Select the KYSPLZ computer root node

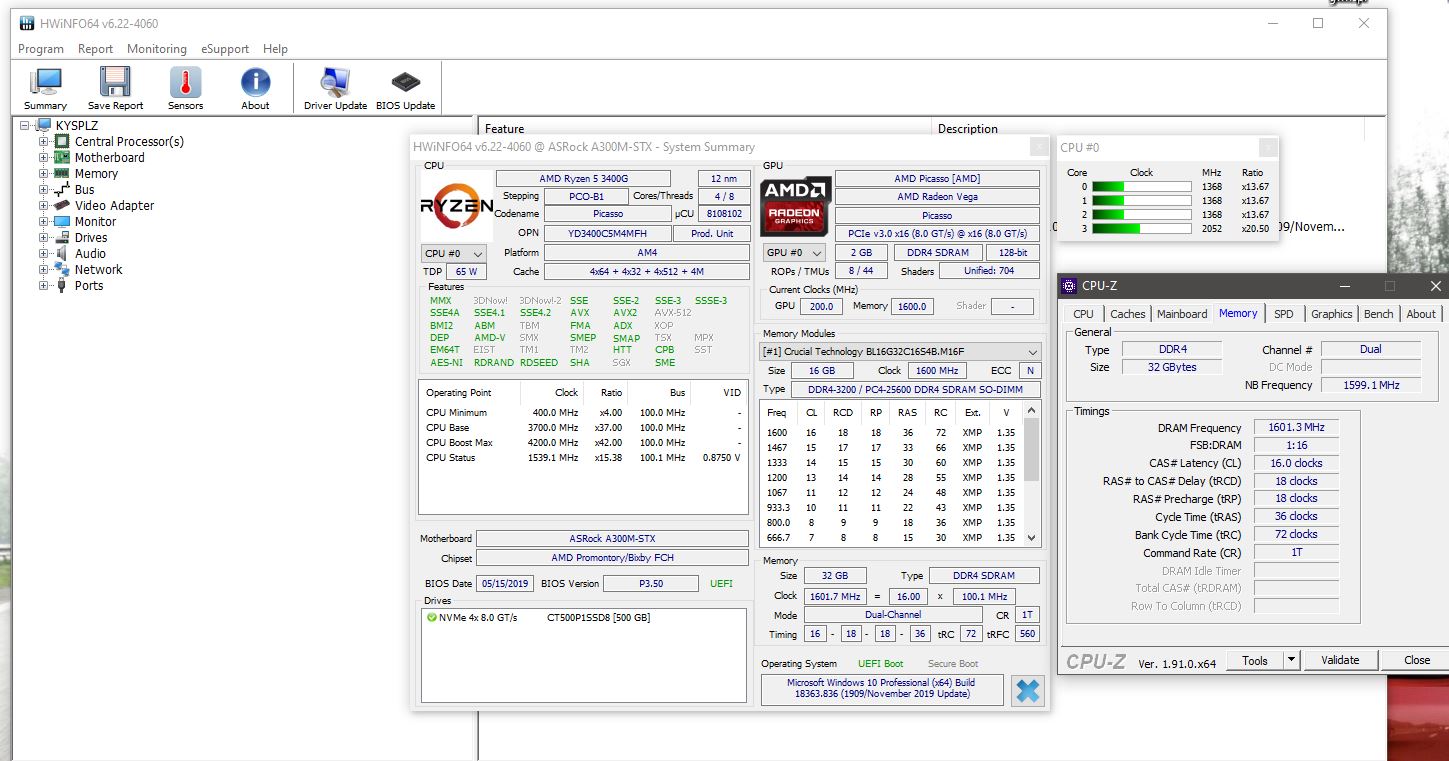pyautogui.click(x=76, y=126)
